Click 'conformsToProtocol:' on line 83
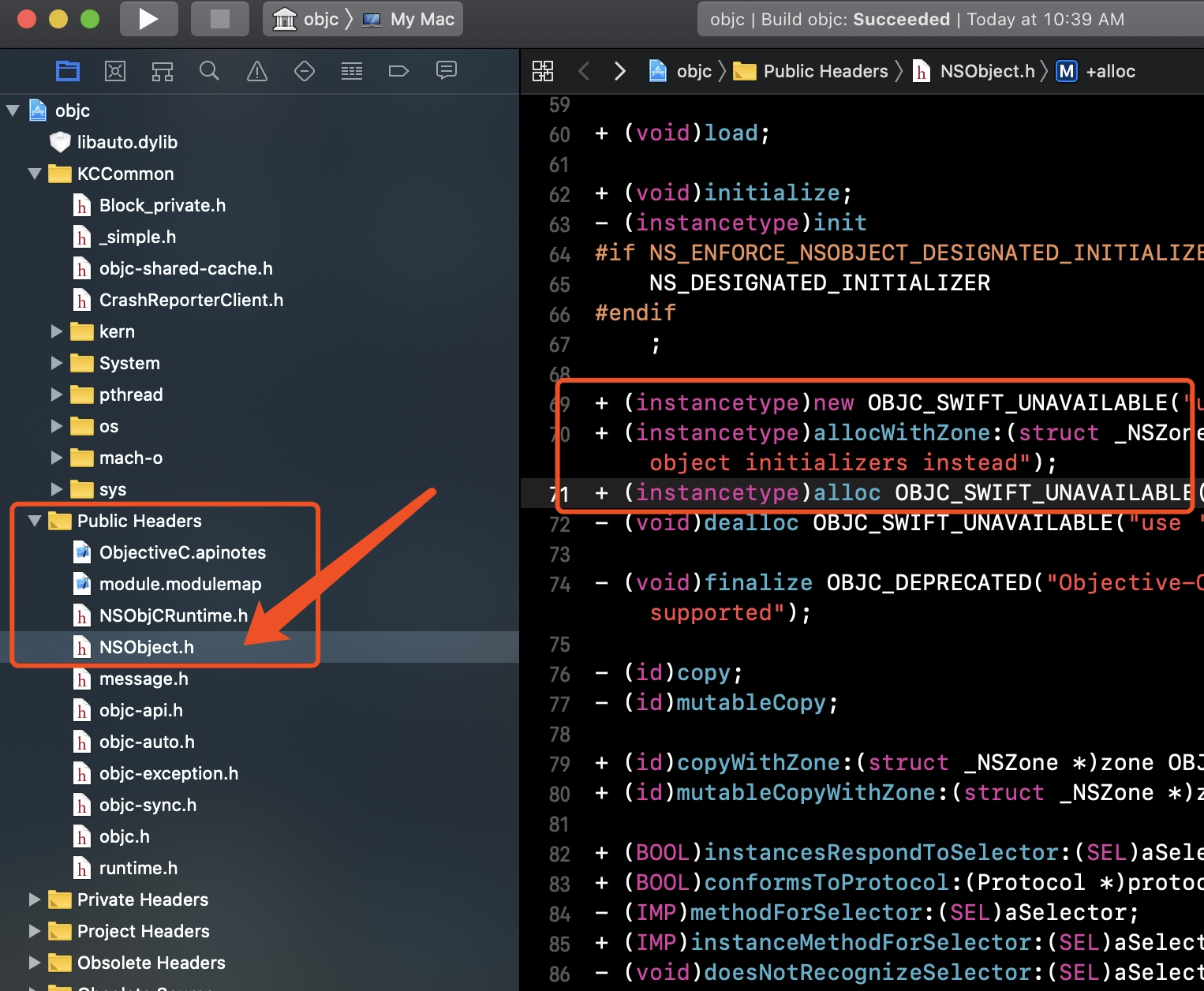 click(x=827, y=882)
